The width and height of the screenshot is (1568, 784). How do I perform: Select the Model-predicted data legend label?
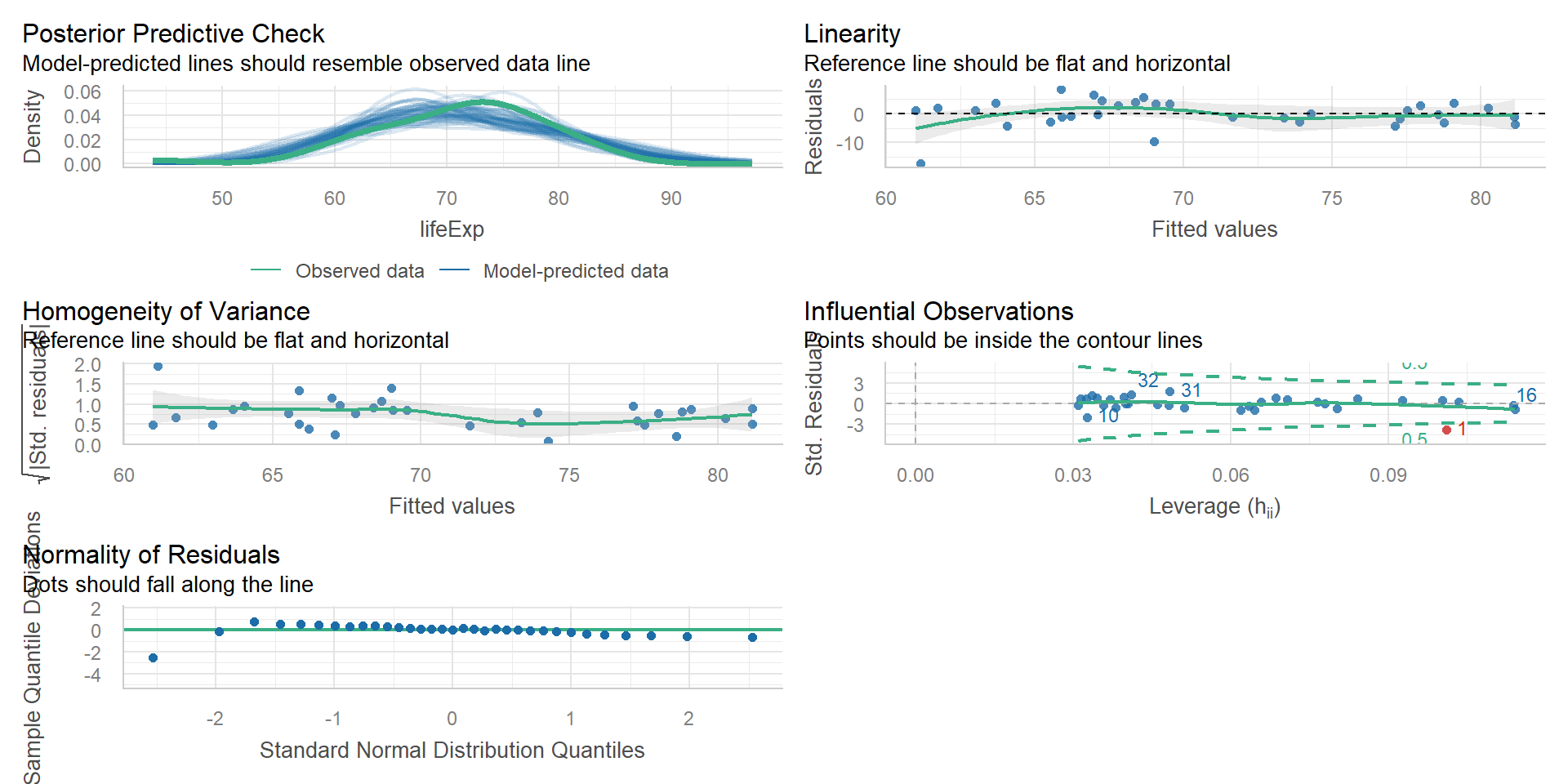(576, 271)
